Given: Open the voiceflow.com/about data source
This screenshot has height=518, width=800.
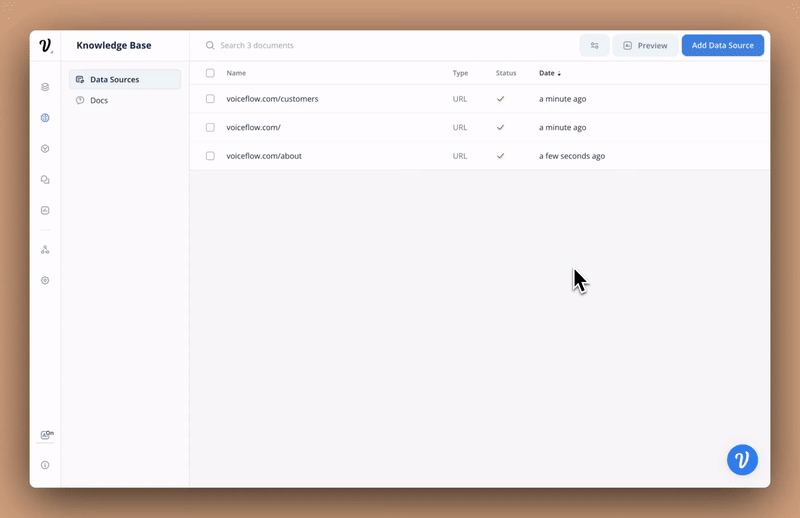Looking at the screenshot, I should (264, 156).
